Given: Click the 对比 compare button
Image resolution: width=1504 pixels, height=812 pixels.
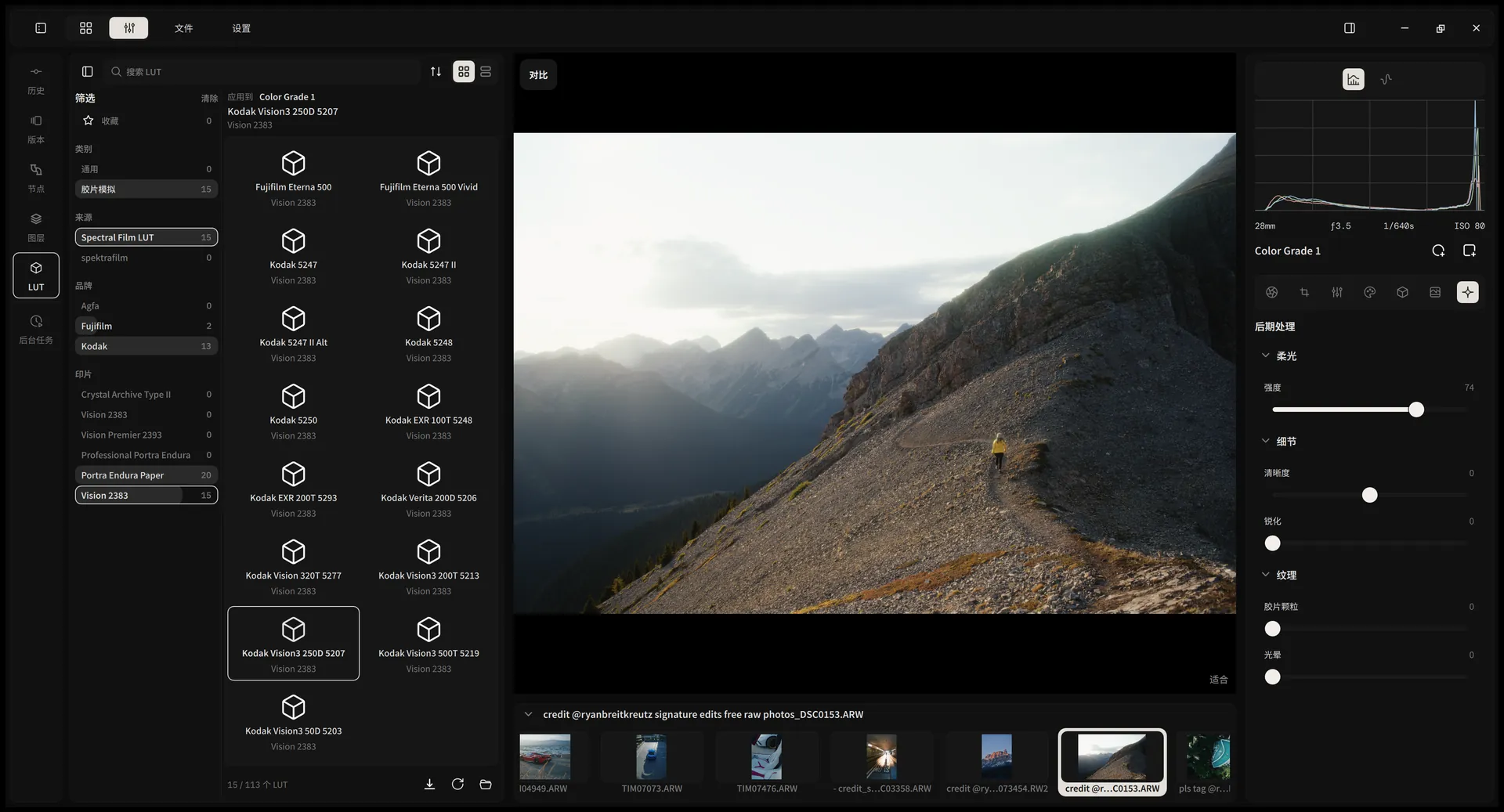Looking at the screenshot, I should (538, 75).
